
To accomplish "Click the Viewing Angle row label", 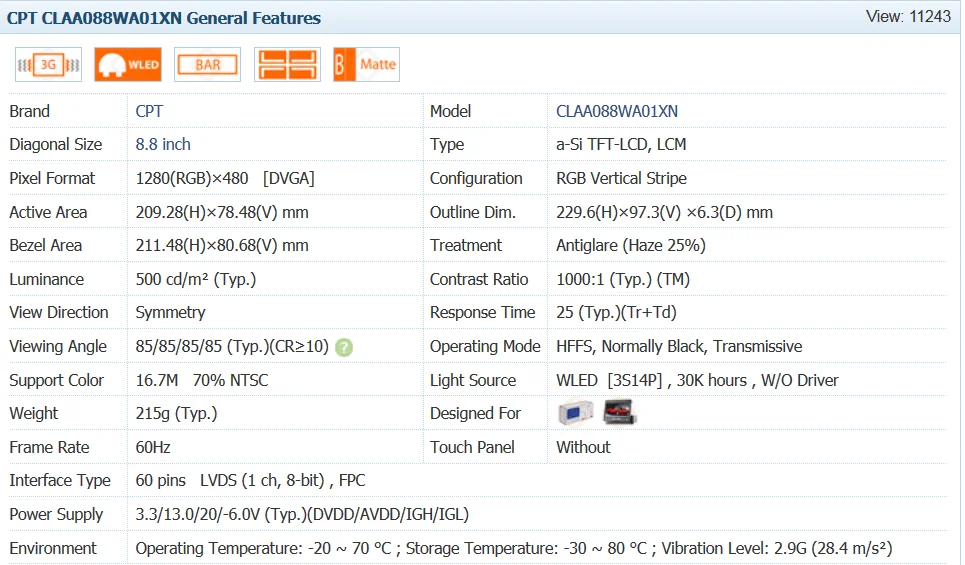I will [58, 347].
